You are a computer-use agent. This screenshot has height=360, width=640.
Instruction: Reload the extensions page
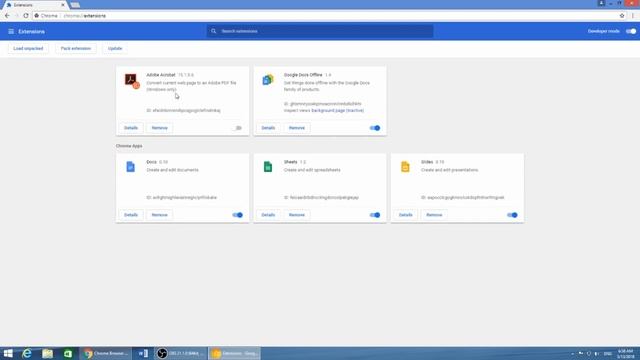[x=26, y=16]
